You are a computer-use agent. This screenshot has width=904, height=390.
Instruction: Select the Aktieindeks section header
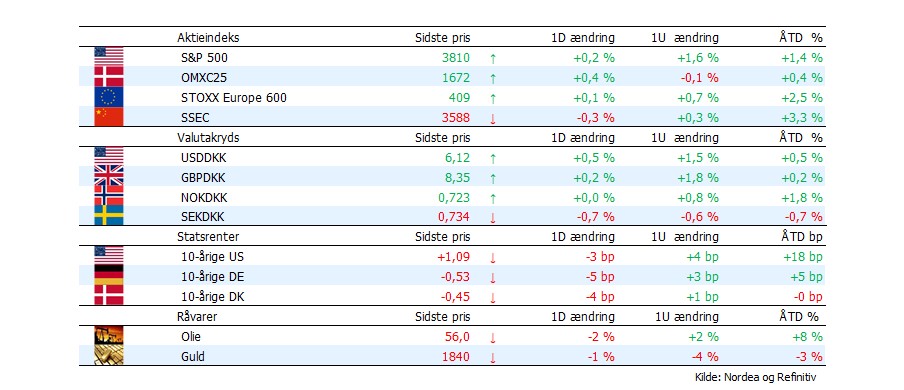(x=208, y=38)
